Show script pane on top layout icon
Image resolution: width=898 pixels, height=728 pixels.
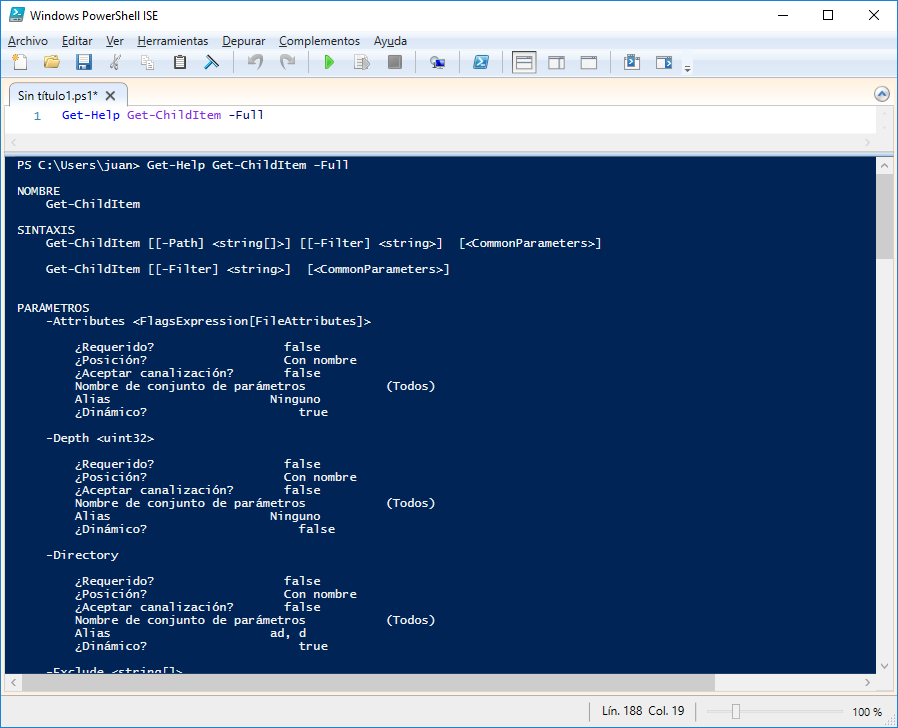point(524,62)
